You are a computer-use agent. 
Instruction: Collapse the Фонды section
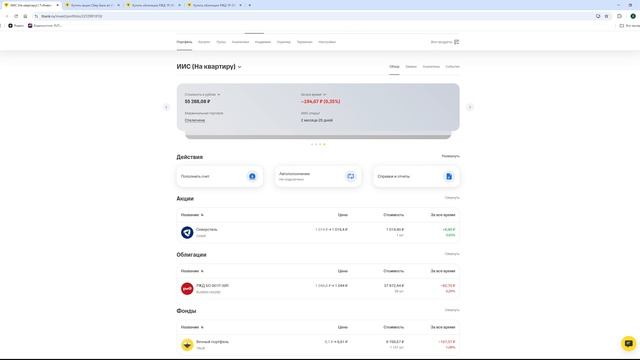click(x=452, y=310)
